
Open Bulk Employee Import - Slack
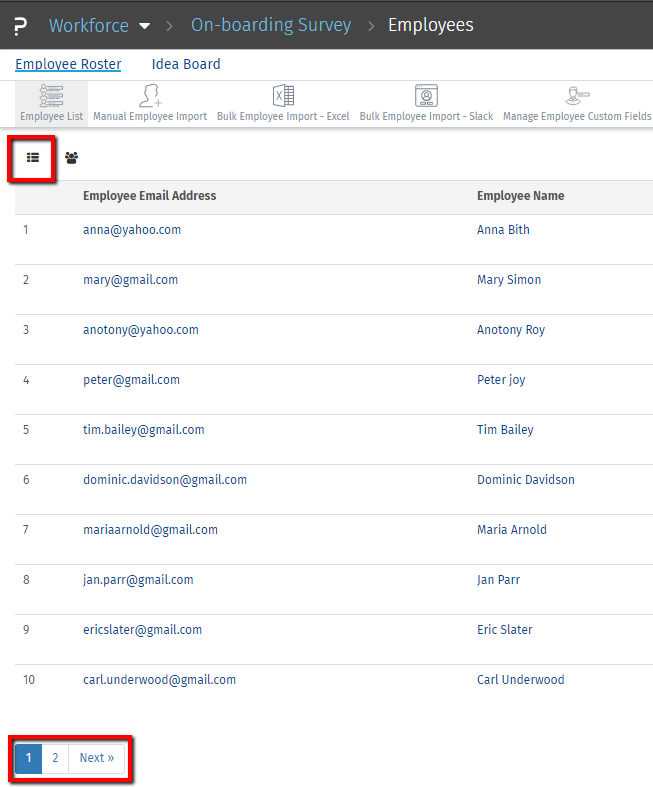(x=426, y=104)
